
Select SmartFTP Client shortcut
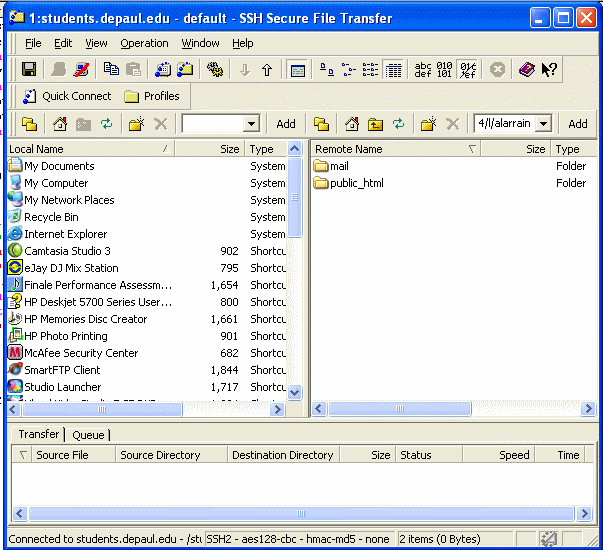54,370
